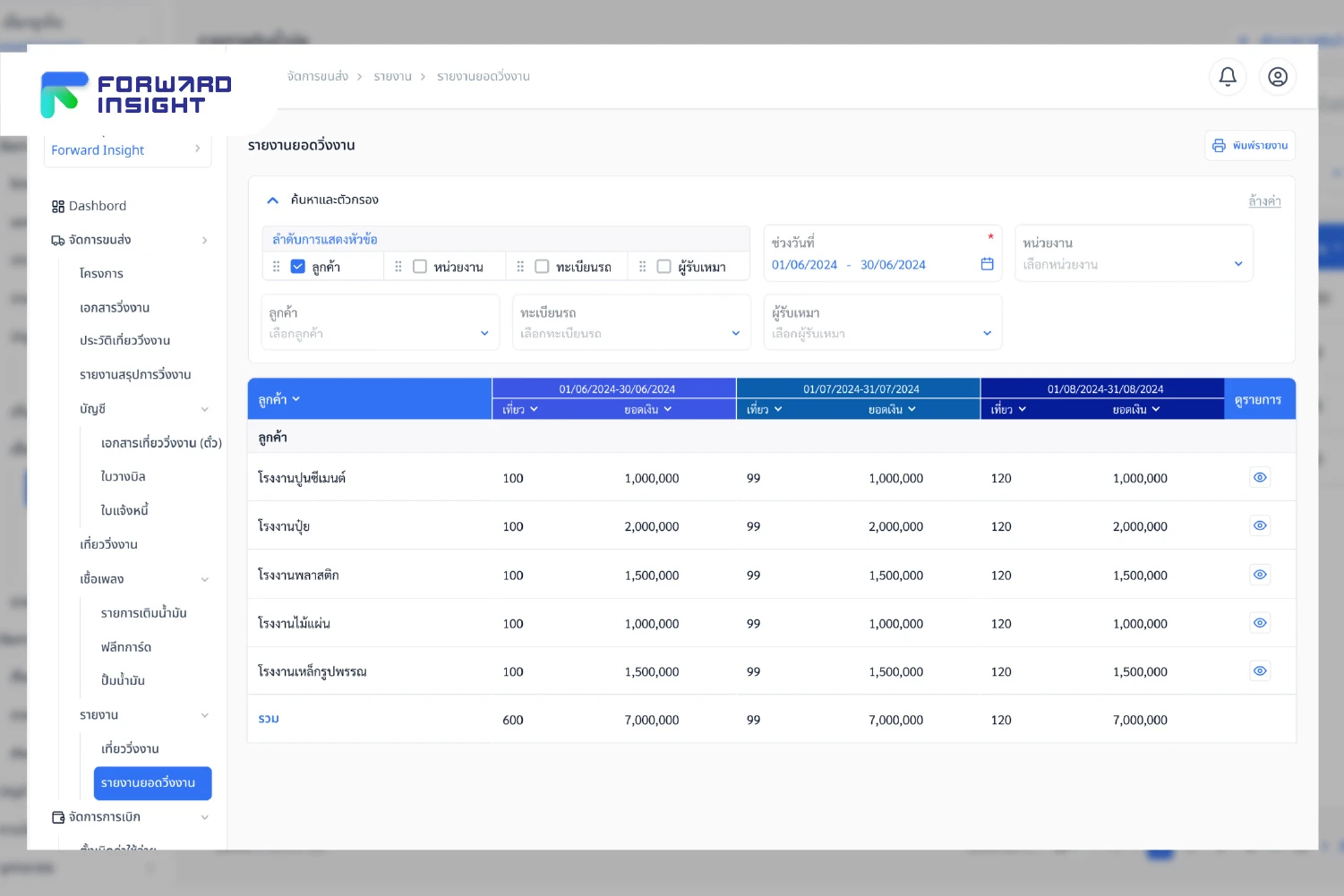Select ใบวางบิล in the sidebar menu

[x=123, y=477]
